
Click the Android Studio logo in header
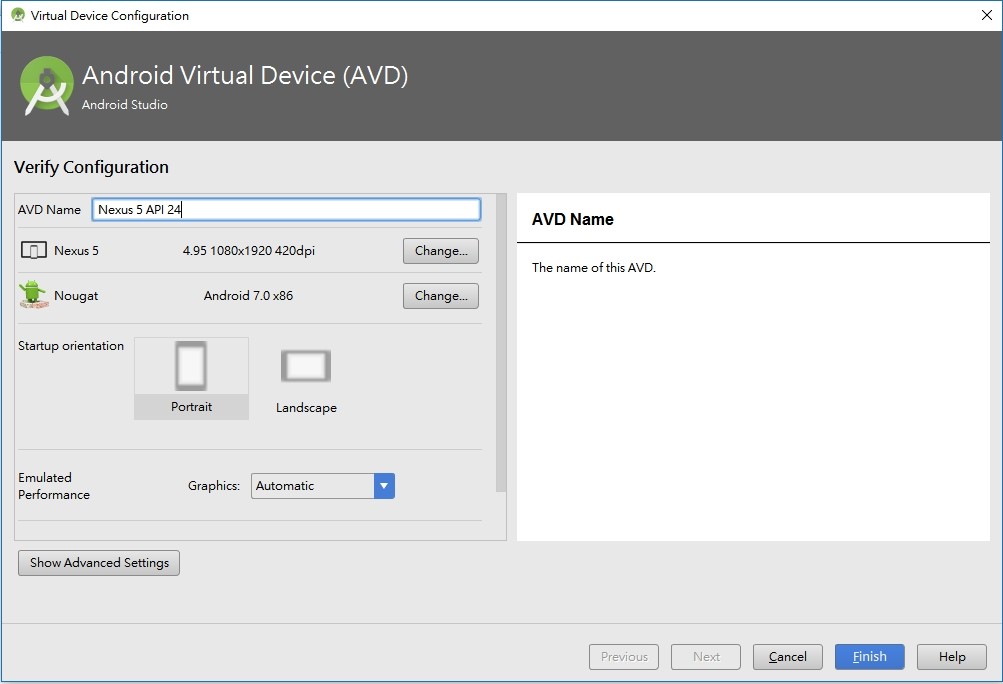point(47,86)
